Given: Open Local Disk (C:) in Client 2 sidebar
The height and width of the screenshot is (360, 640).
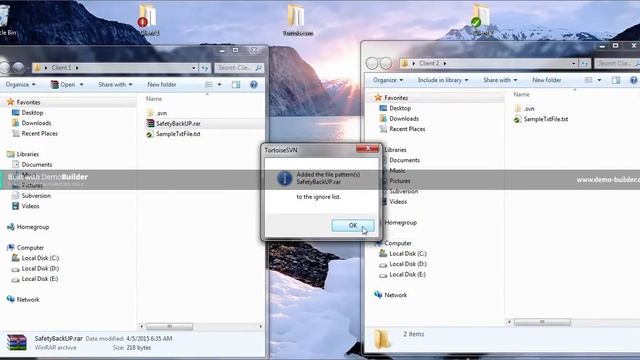Looking at the screenshot, I should [x=403, y=253].
